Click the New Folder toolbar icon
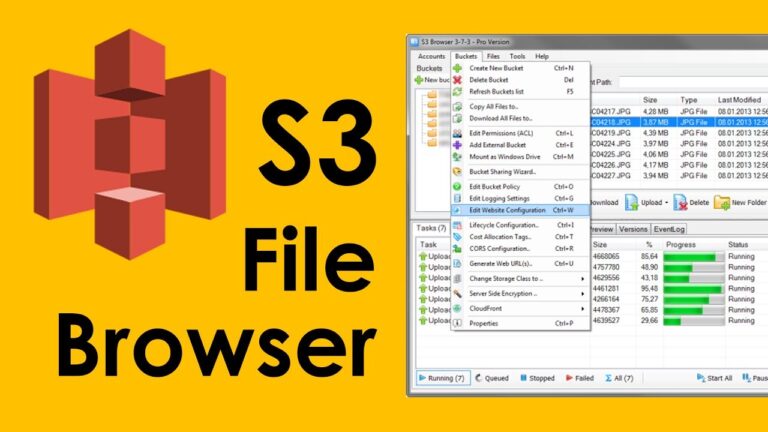 721,202
